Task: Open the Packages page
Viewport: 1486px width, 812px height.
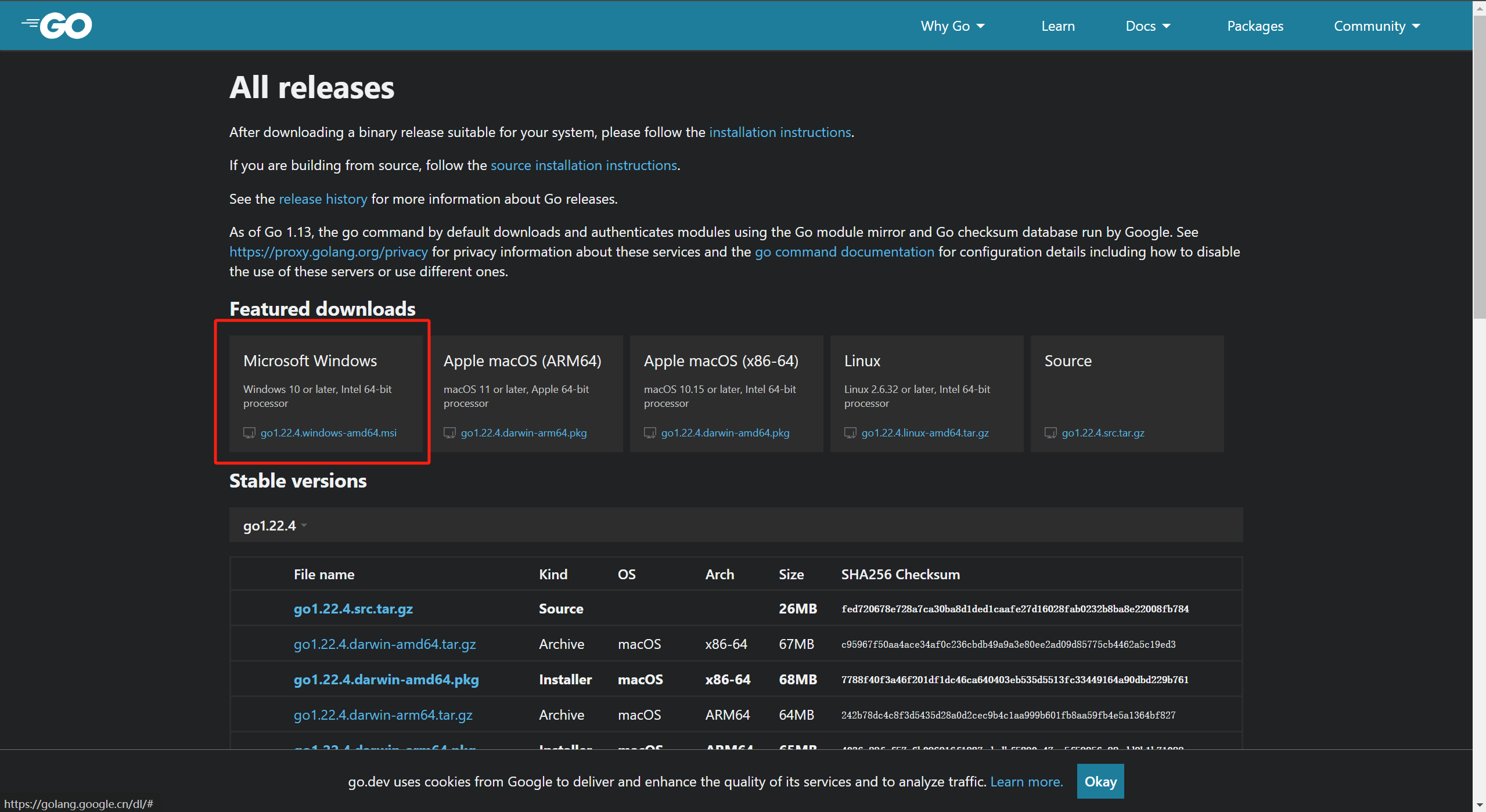Action: click(x=1255, y=26)
